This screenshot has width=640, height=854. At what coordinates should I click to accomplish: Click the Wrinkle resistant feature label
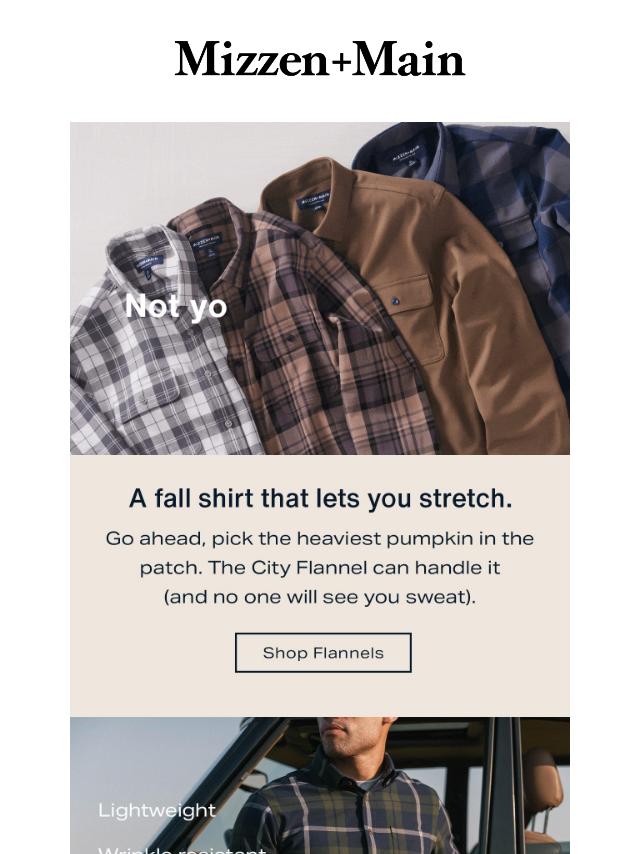click(182, 850)
